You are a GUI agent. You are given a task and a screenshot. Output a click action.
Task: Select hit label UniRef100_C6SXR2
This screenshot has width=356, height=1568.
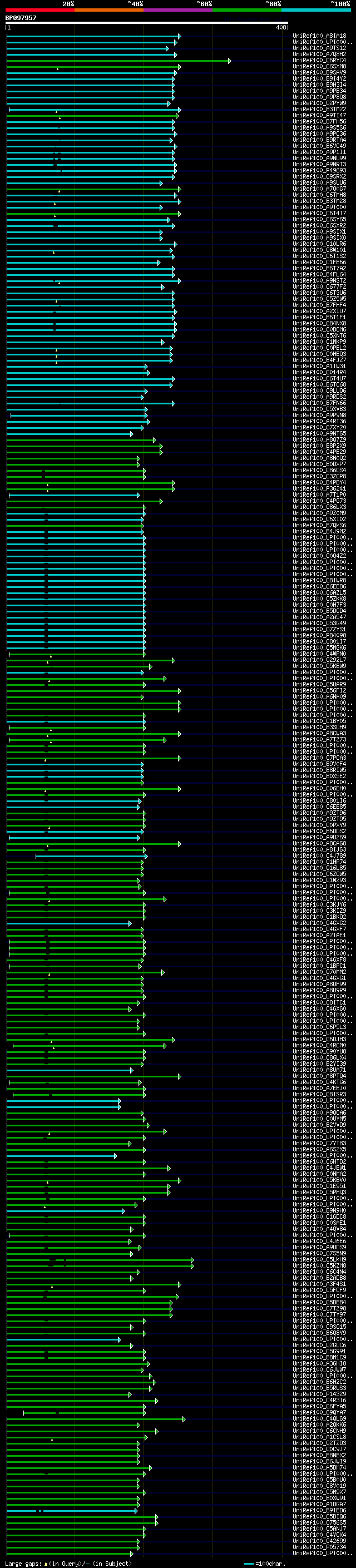point(319,225)
